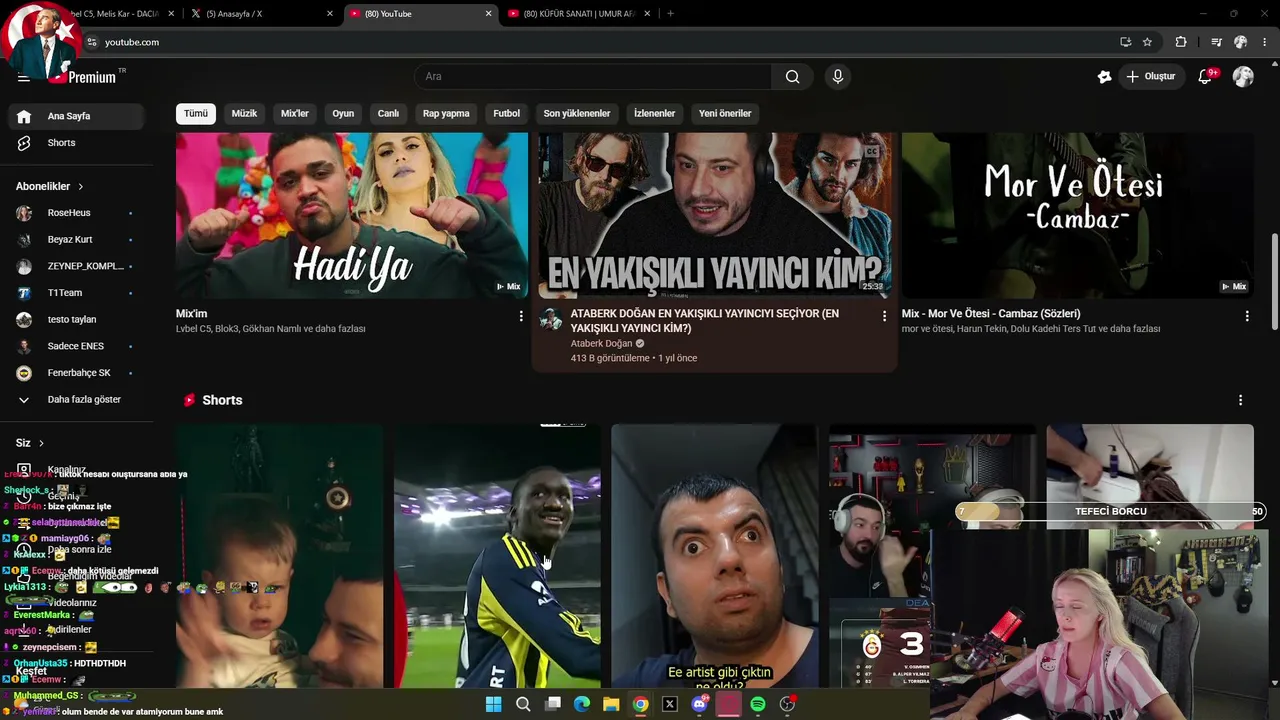Open Microsoft Edge from the taskbar
The width and height of the screenshot is (1280, 720).
click(582, 705)
